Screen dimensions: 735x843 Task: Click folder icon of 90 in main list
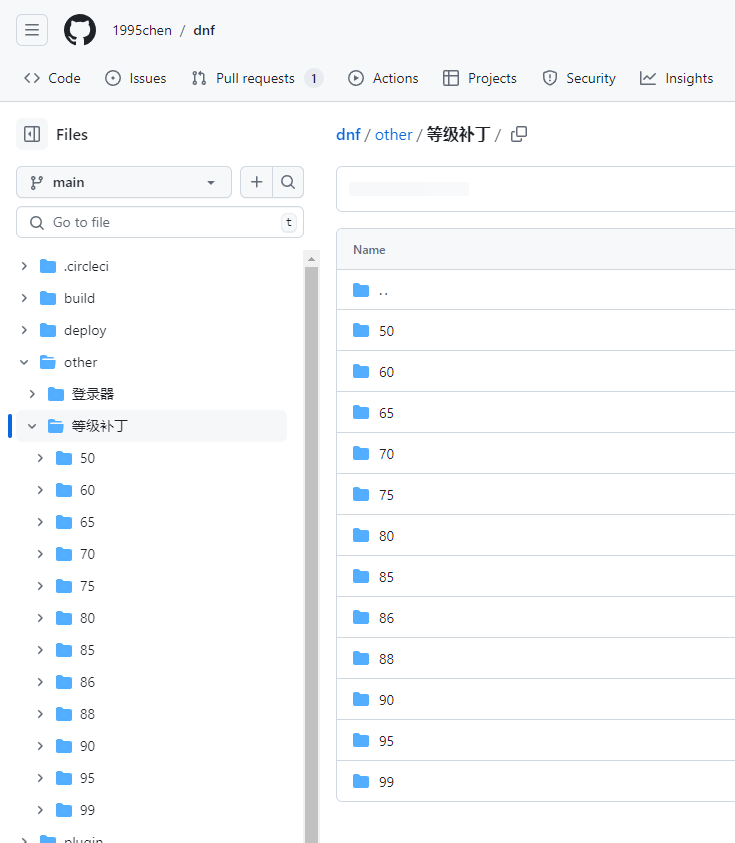pos(361,699)
